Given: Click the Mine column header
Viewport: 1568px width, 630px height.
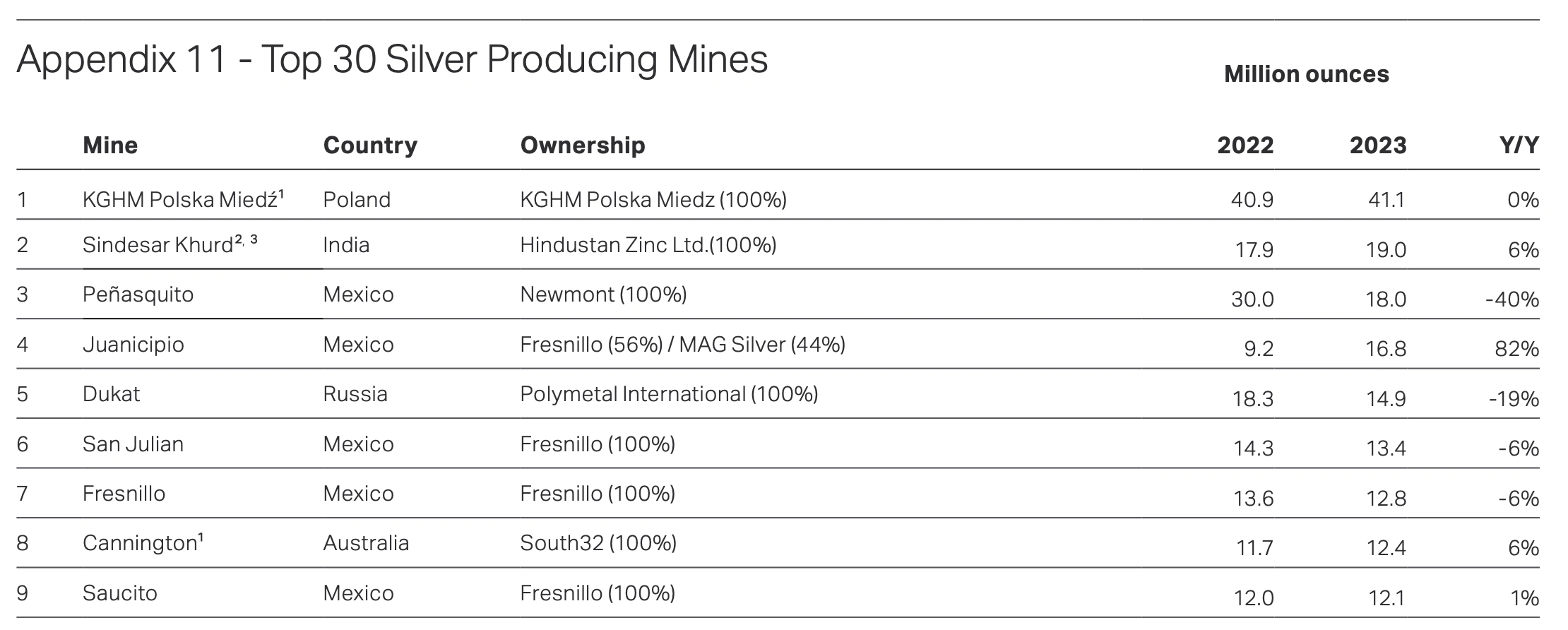Looking at the screenshot, I should coord(110,145).
